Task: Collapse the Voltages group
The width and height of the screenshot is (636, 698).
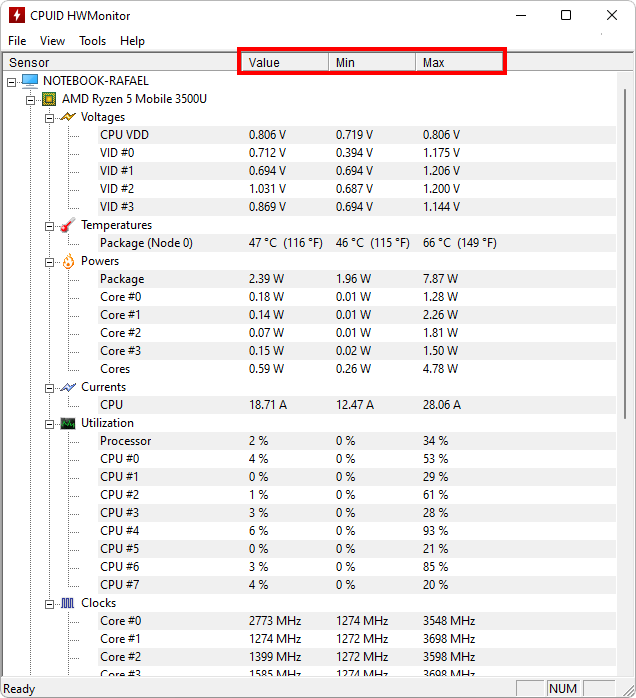Action: [x=49, y=118]
